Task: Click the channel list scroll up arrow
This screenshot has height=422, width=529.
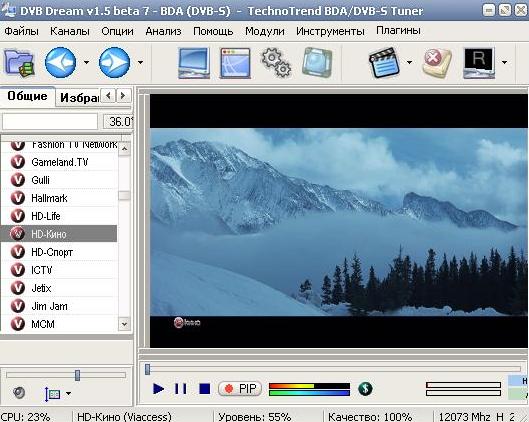Action: pyautogui.click(x=124, y=149)
